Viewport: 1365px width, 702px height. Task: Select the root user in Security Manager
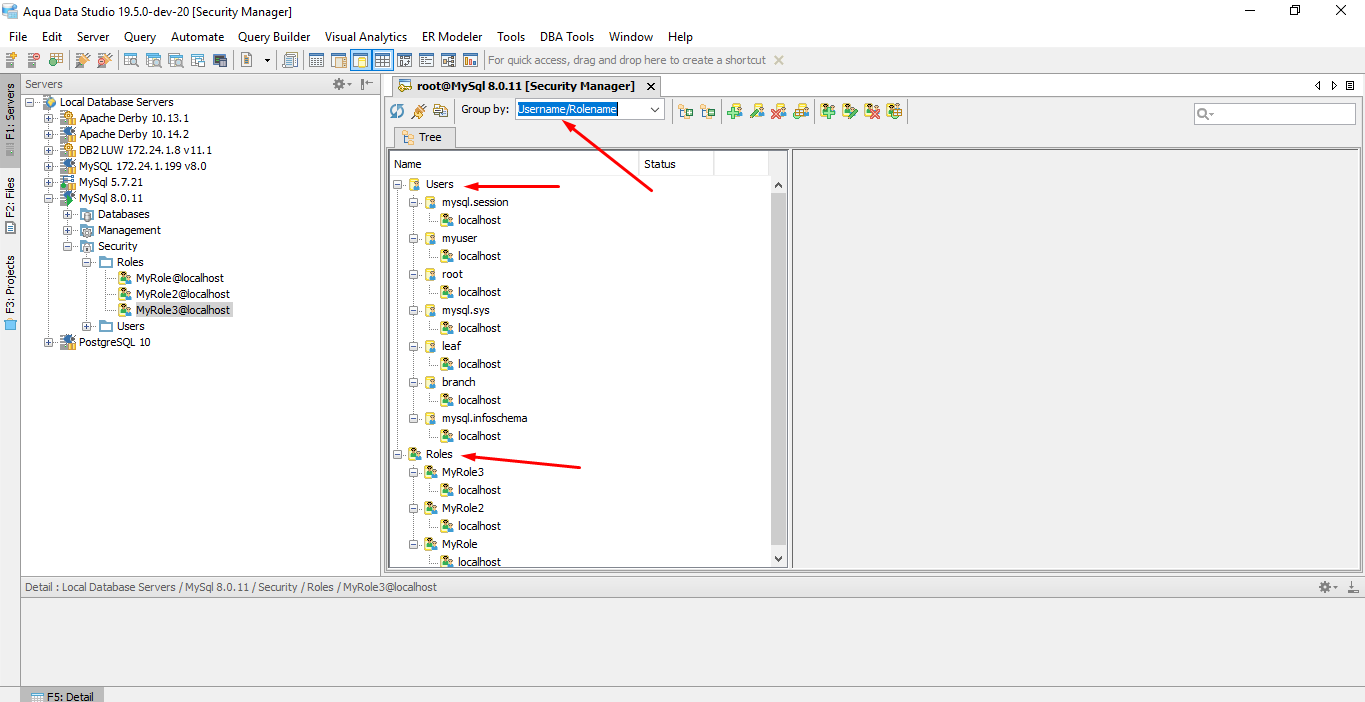click(x=452, y=274)
